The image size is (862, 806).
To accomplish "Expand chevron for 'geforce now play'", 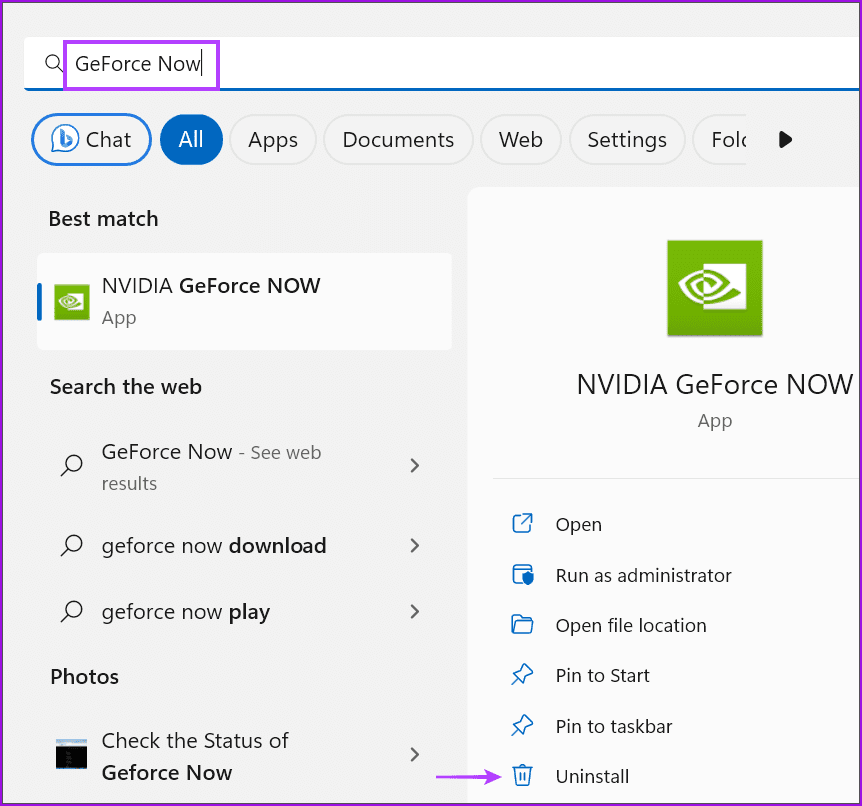I will 415,611.
